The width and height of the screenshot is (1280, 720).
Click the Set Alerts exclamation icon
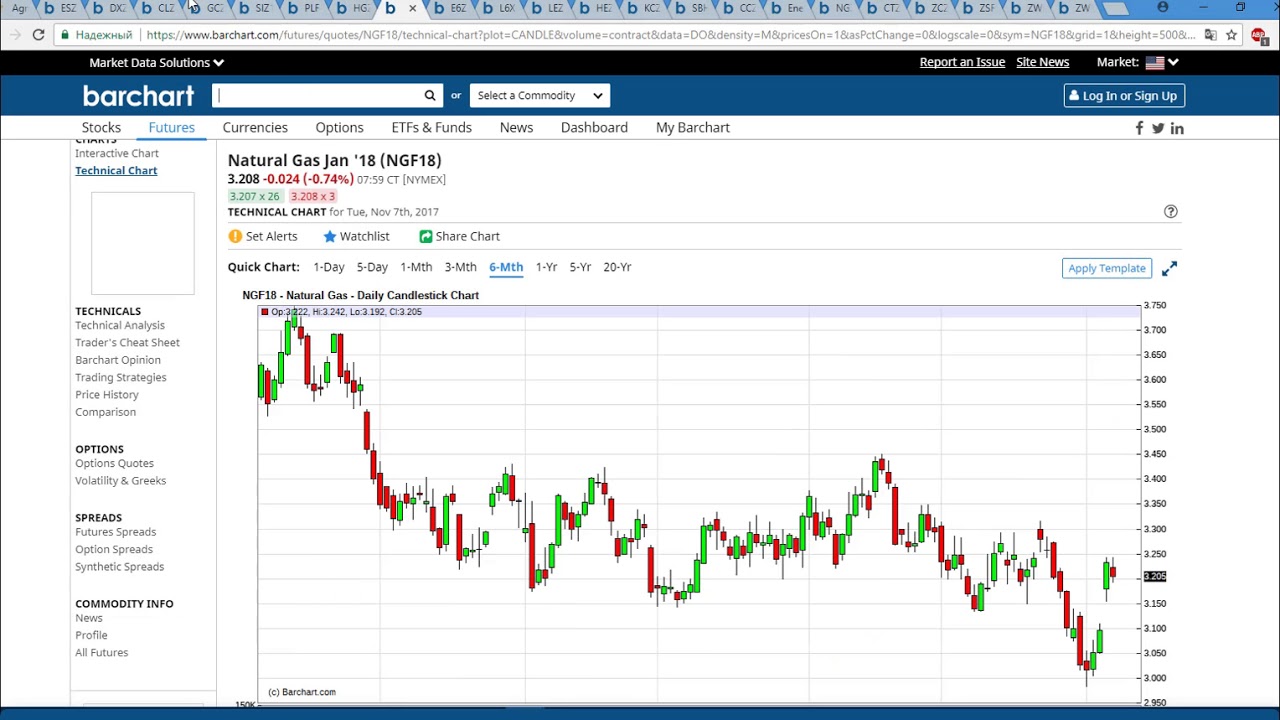coord(235,236)
